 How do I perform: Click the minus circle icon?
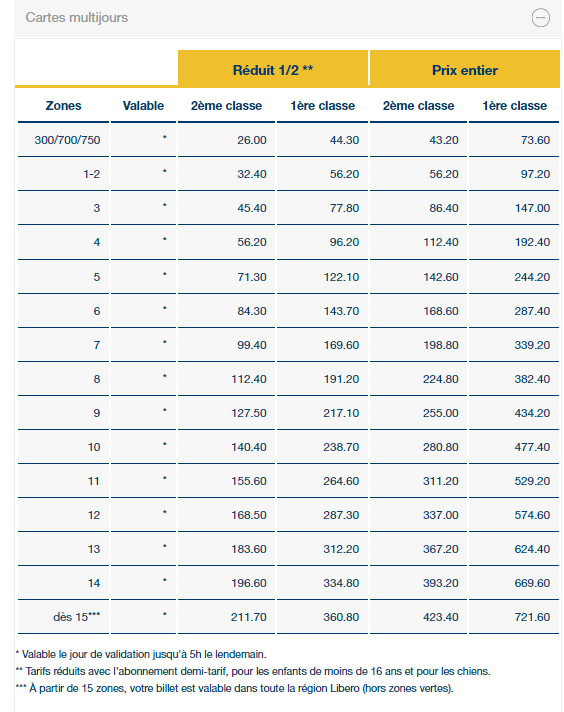[x=540, y=18]
